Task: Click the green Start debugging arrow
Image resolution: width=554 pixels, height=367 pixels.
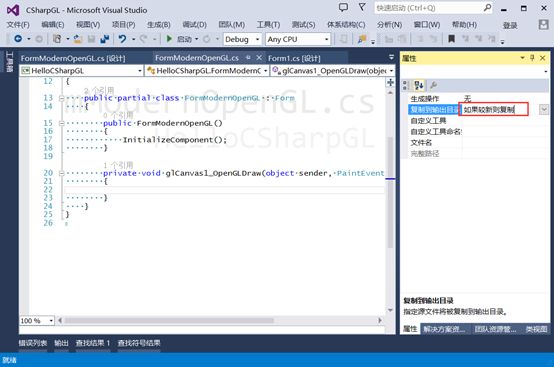Action: tap(169, 39)
